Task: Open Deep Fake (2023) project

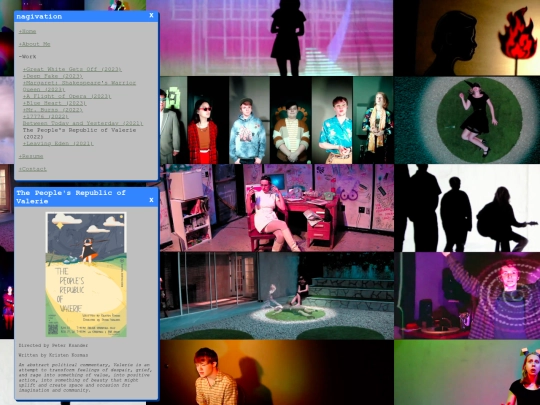Action: [x=53, y=76]
